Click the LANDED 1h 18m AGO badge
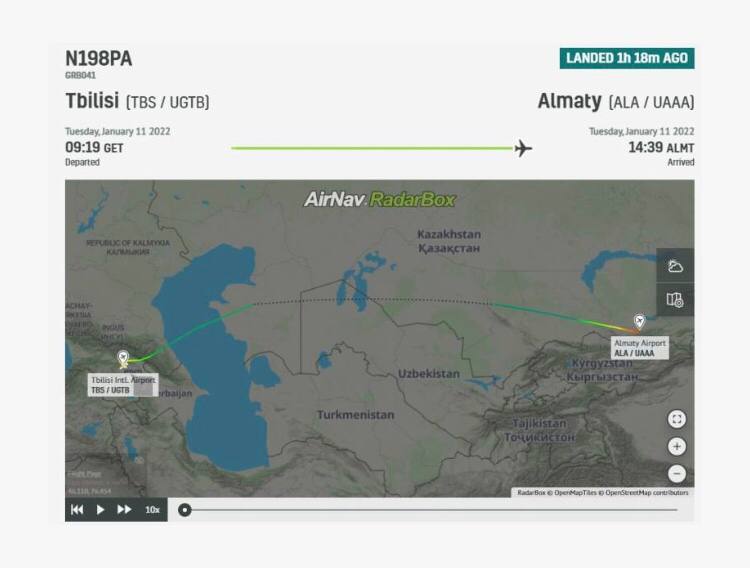 tap(627, 58)
